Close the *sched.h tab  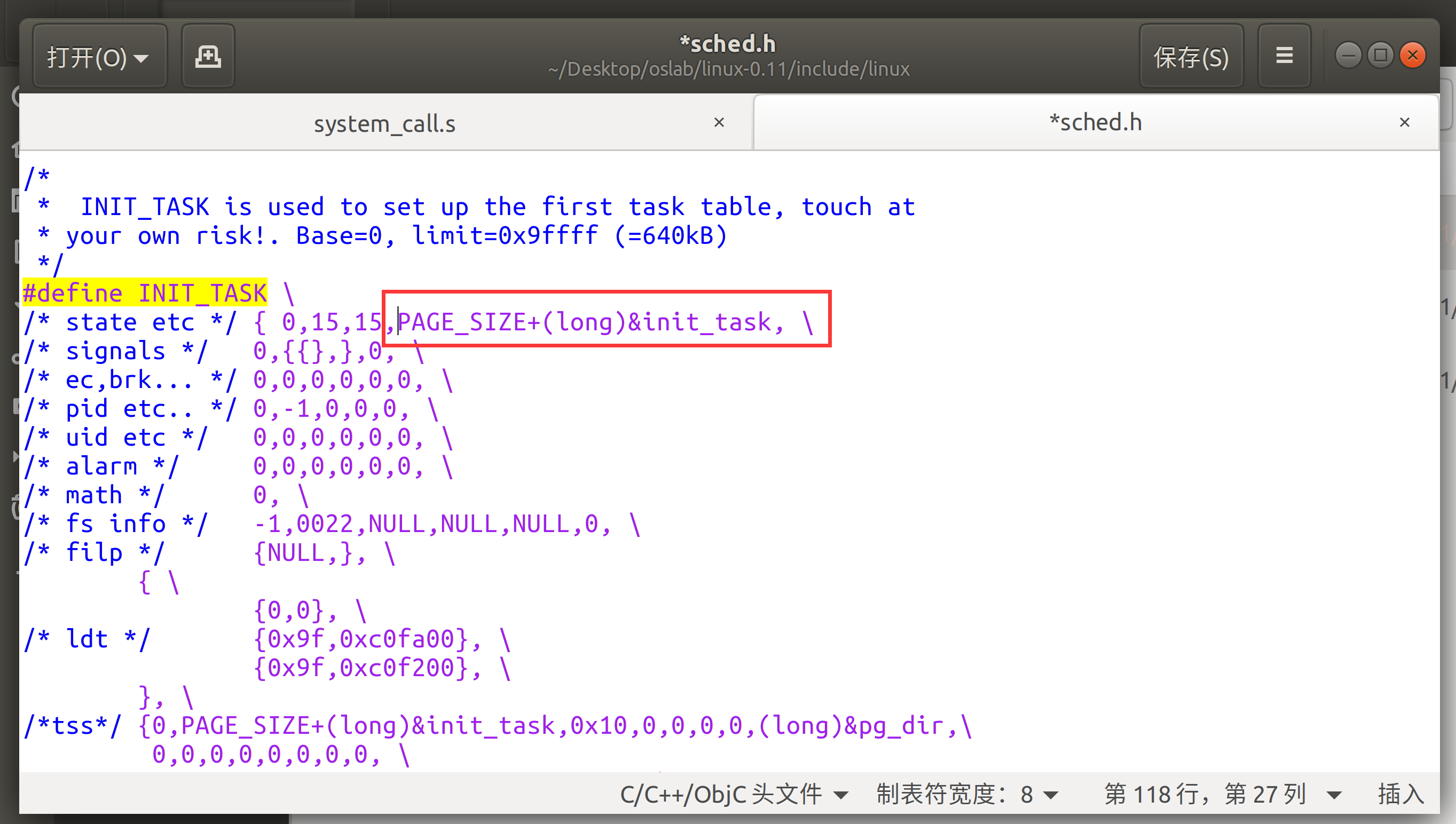coord(1405,122)
